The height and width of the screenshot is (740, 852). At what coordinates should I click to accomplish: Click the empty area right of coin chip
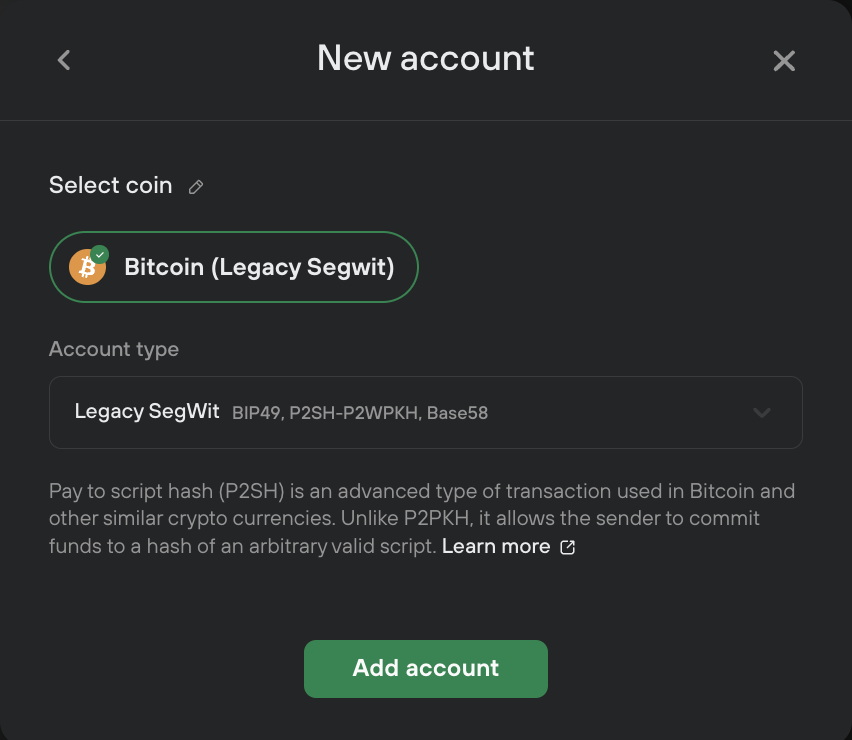click(x=609, y=267)
